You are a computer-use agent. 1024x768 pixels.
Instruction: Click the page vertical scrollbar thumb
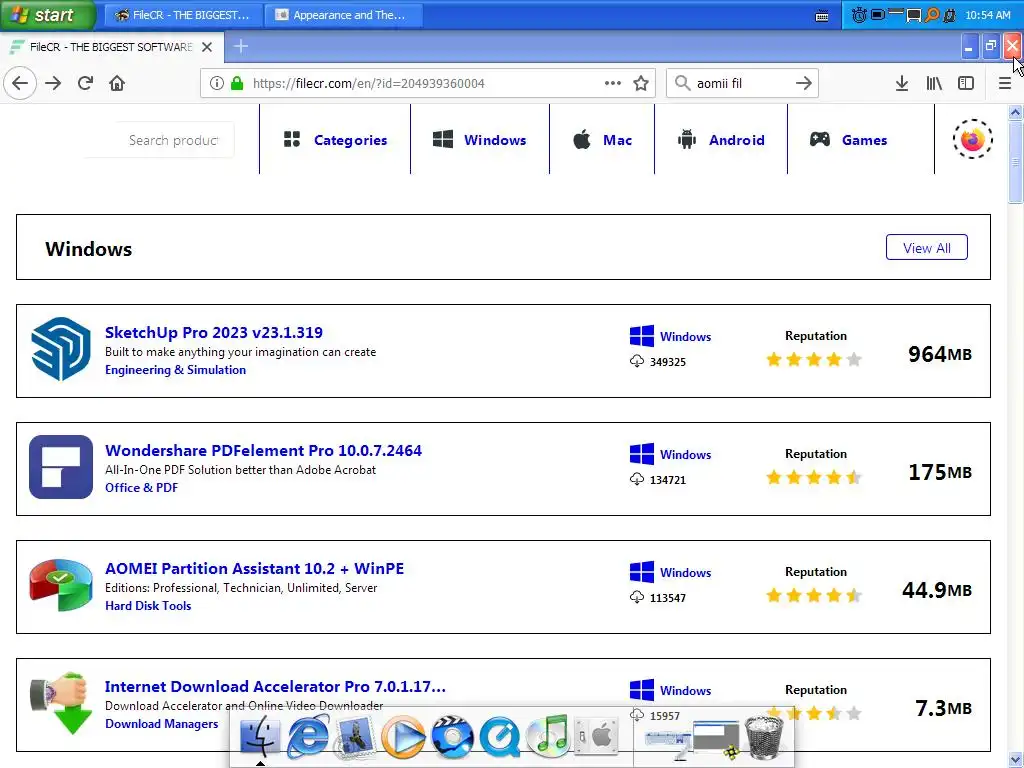coord(1016,162)
